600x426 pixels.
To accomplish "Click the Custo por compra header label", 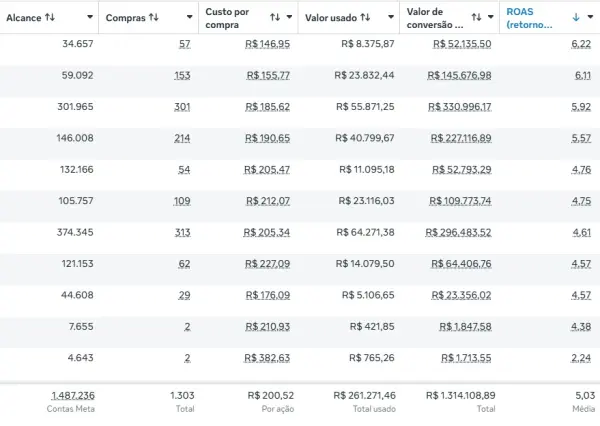I will [227, 18].
